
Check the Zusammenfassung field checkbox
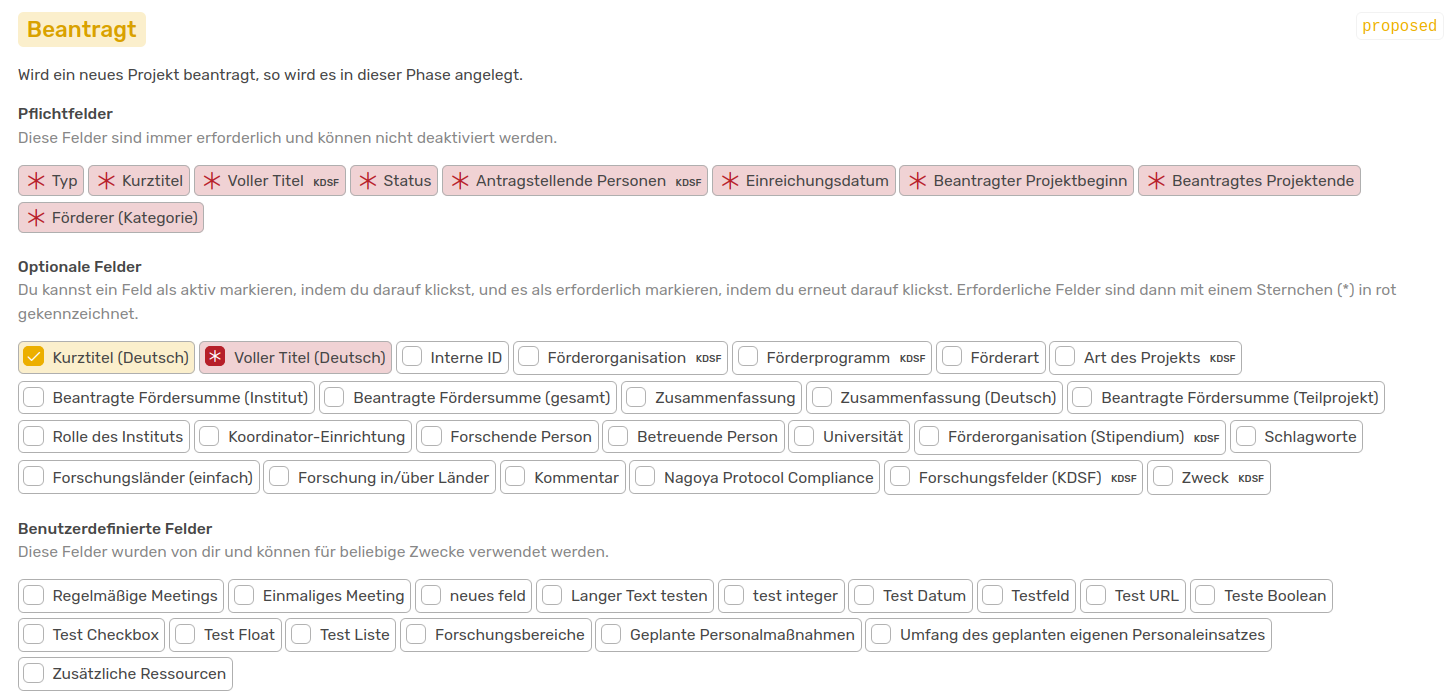636,397
